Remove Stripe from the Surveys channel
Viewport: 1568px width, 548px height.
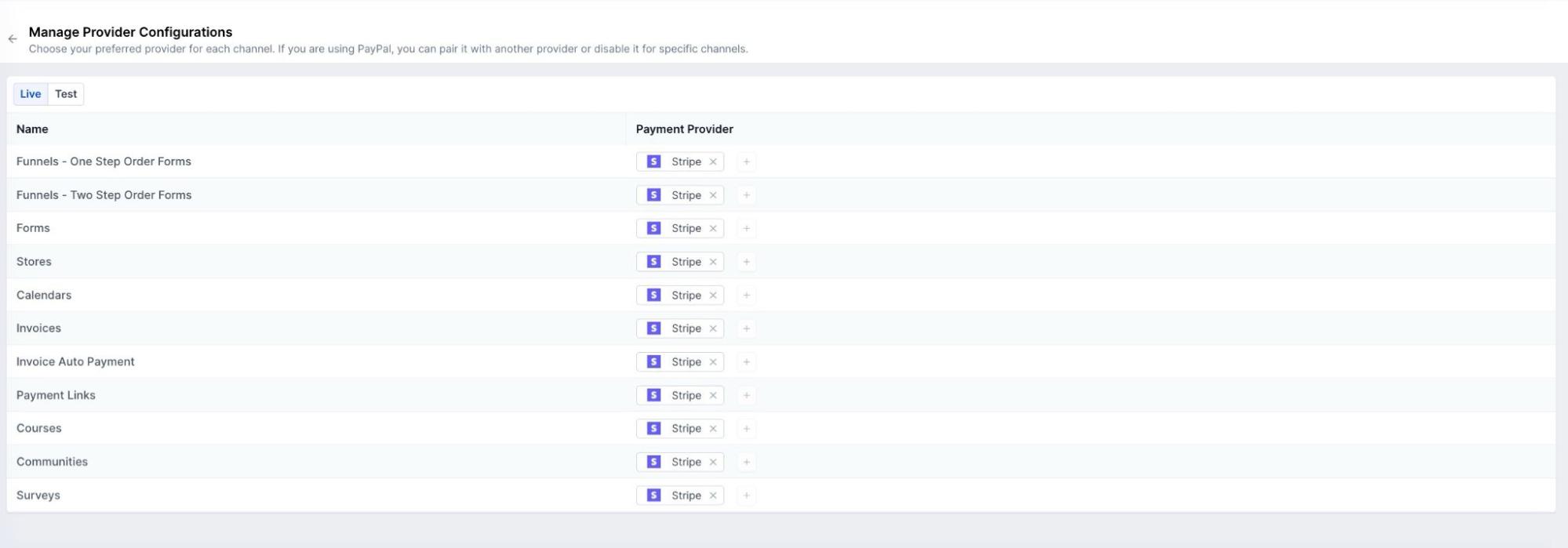[713, 495]
